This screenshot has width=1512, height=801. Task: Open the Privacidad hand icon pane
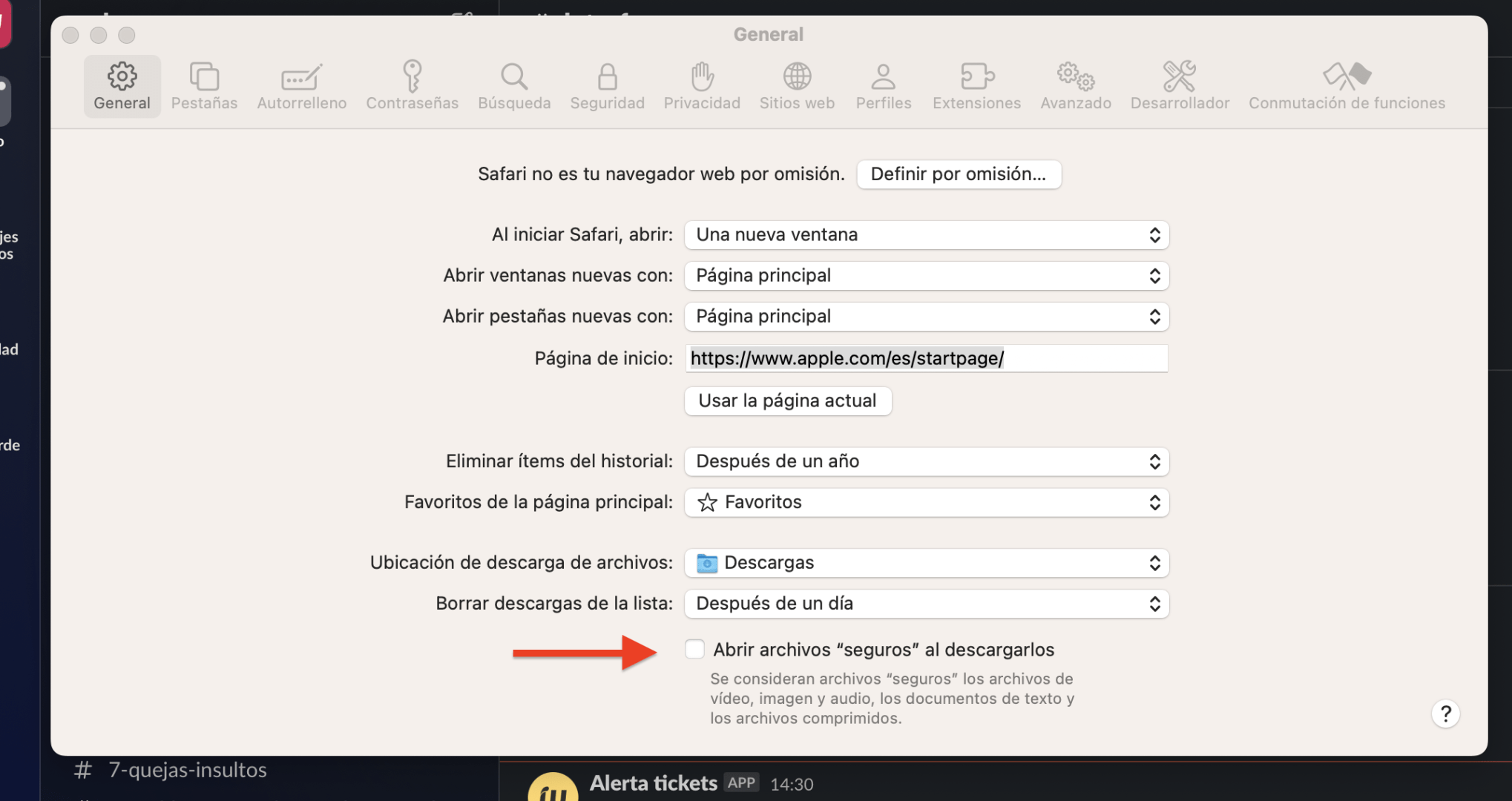pos(702,87)
